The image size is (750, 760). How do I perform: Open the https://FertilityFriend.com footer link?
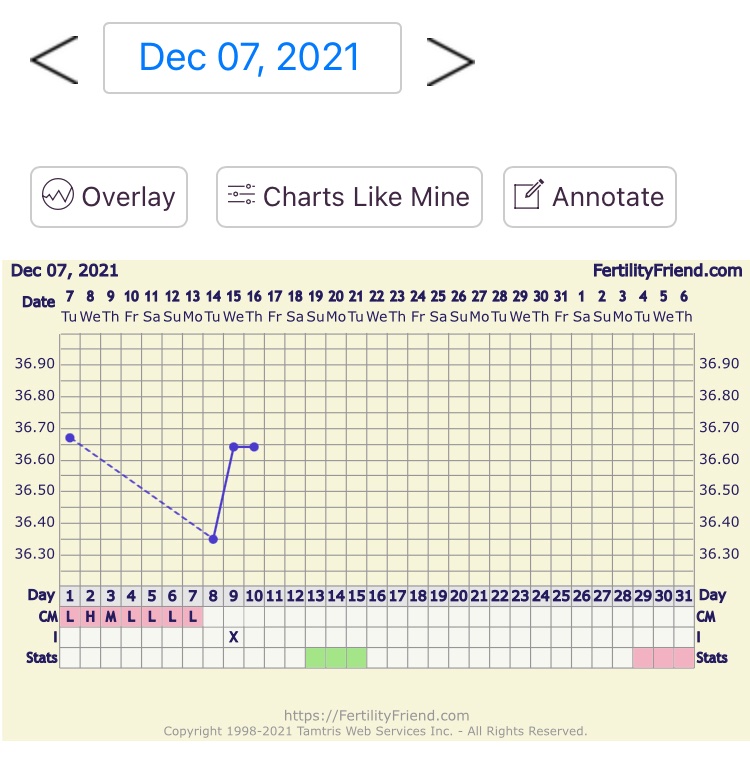point(376,715)
